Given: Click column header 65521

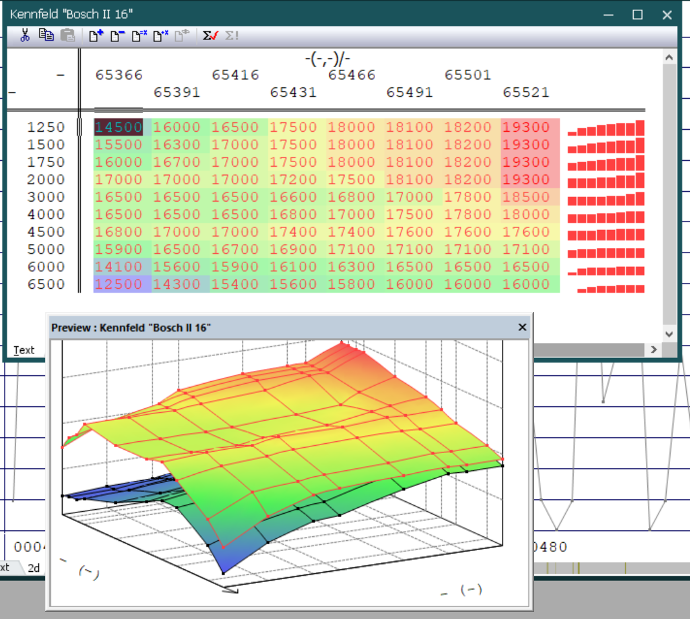Looking at the screenshot, I should click(x=526, y=92).
